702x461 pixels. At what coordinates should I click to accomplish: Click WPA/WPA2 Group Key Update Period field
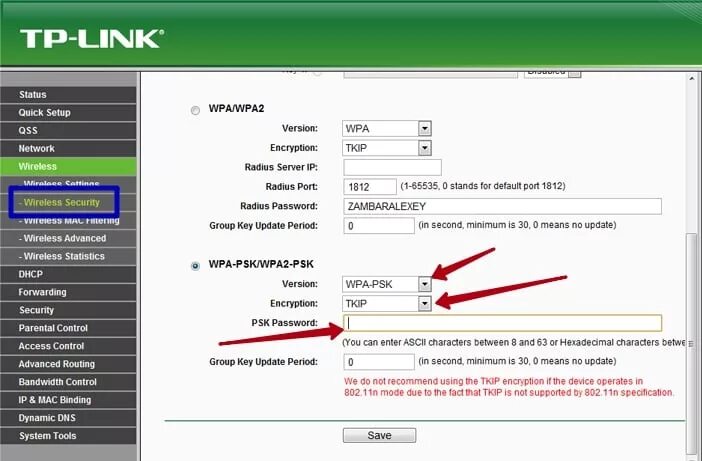(379, 226)
